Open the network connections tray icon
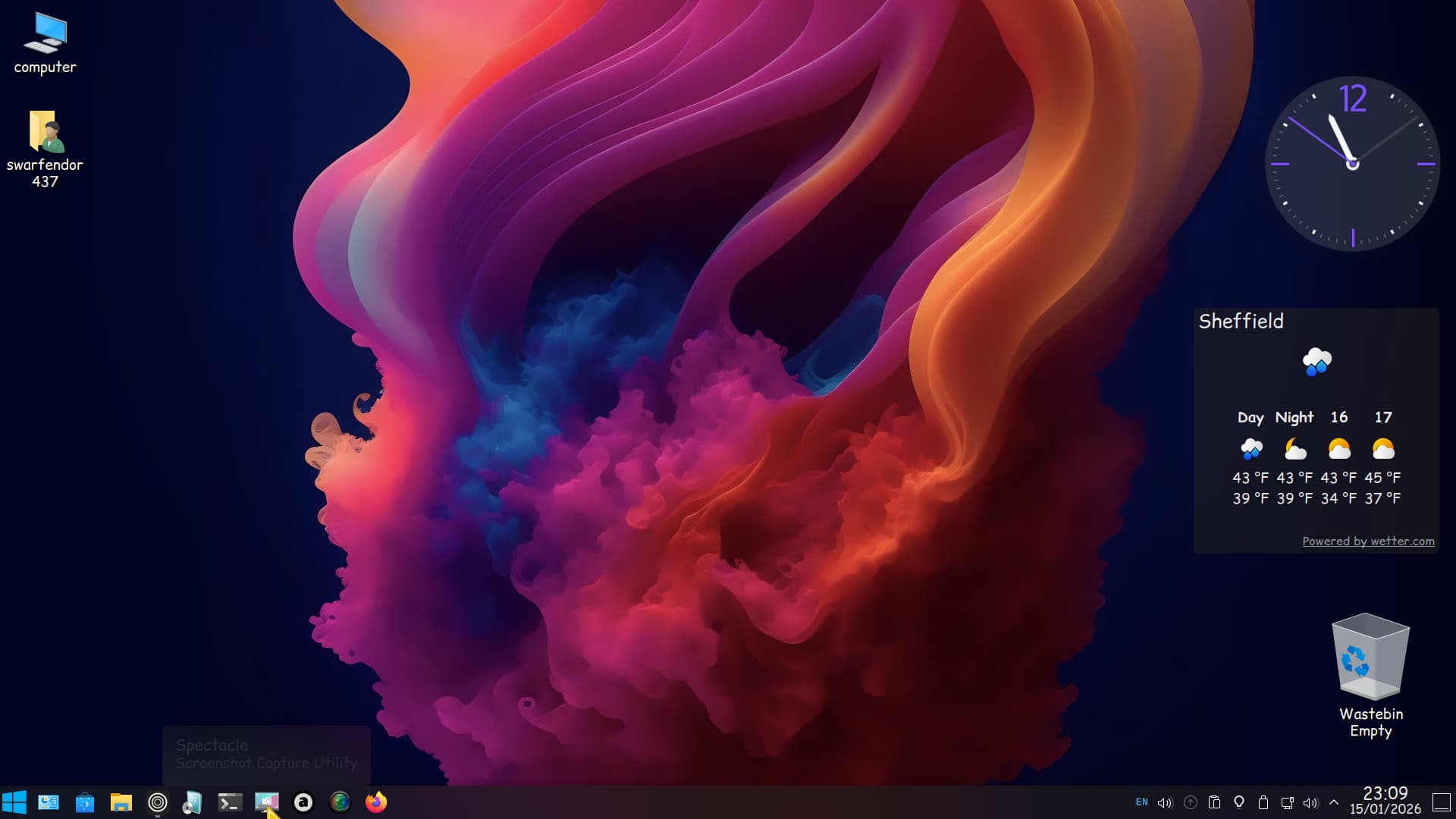 tap(1287, 802)
